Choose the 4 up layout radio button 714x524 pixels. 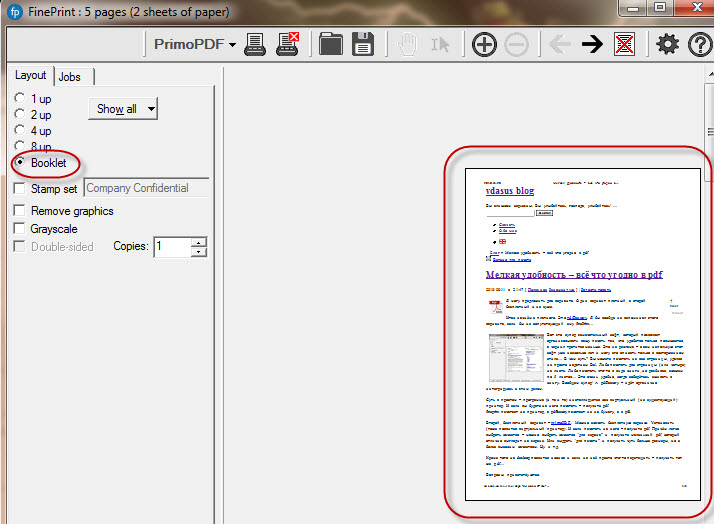tap(20, 131)
